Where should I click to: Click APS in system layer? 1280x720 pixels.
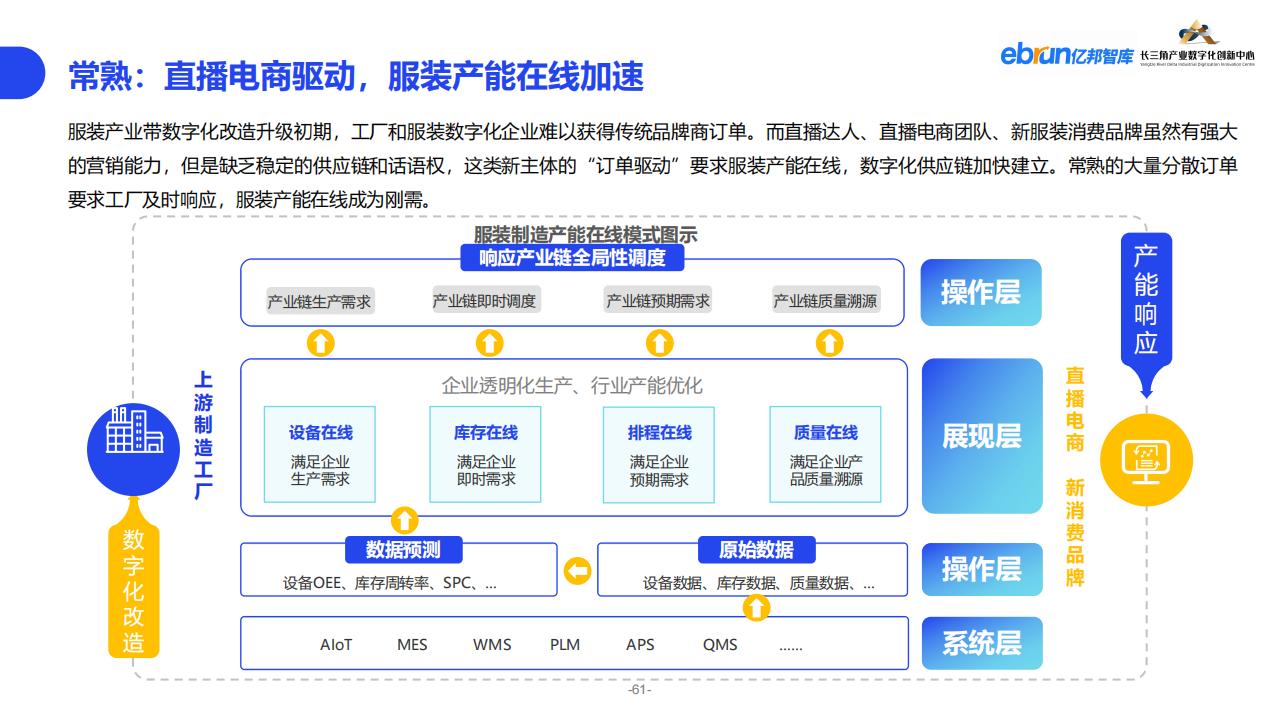pos(640,645)
